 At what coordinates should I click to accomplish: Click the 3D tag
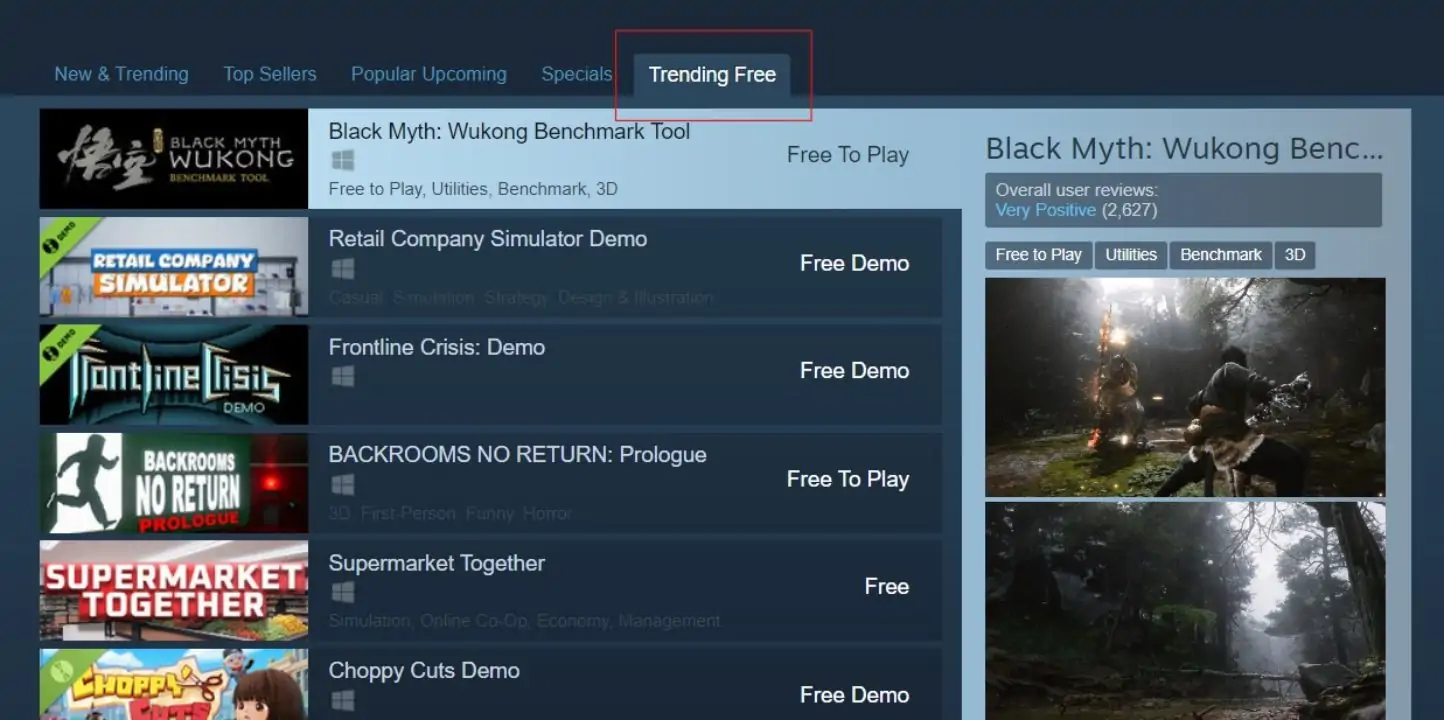1294,255
